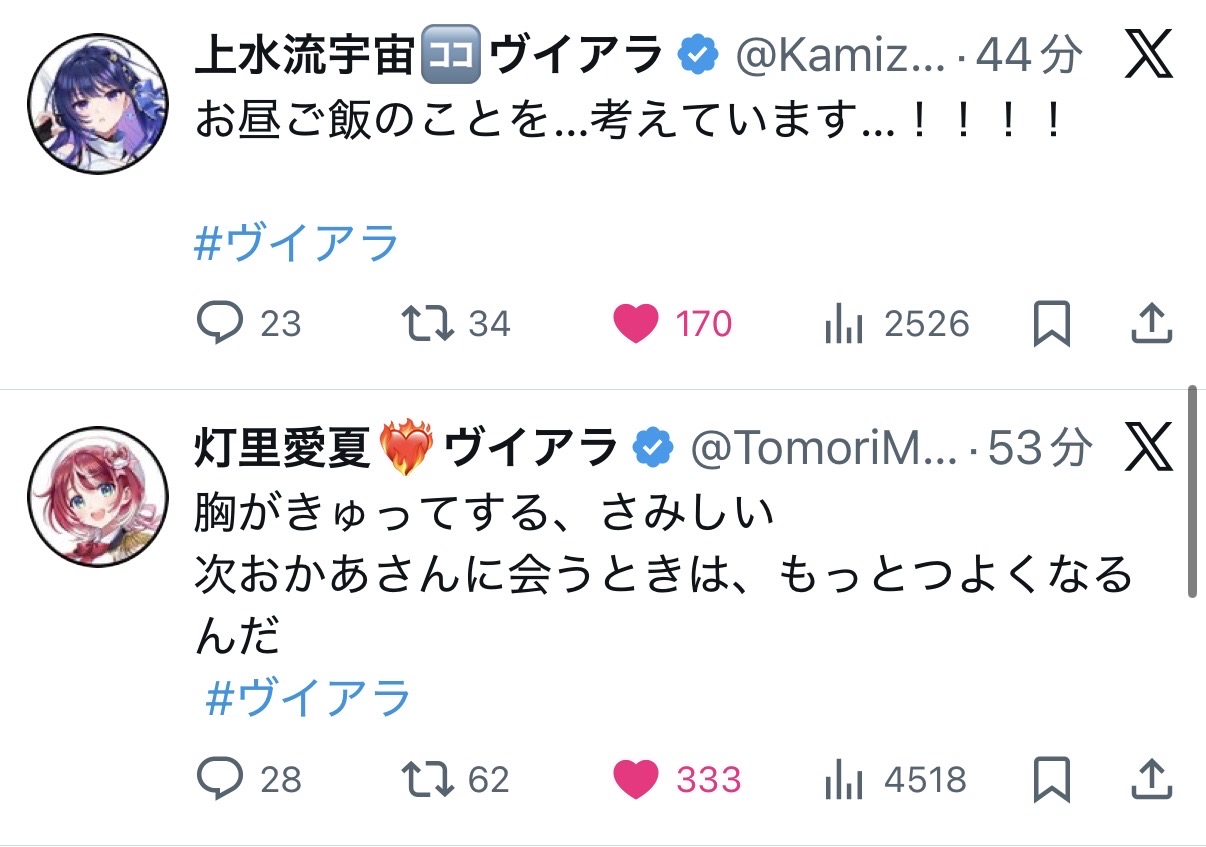Unlike the post with 170 likes
The image size is (1206, 847).
click(x=636, y=324)
